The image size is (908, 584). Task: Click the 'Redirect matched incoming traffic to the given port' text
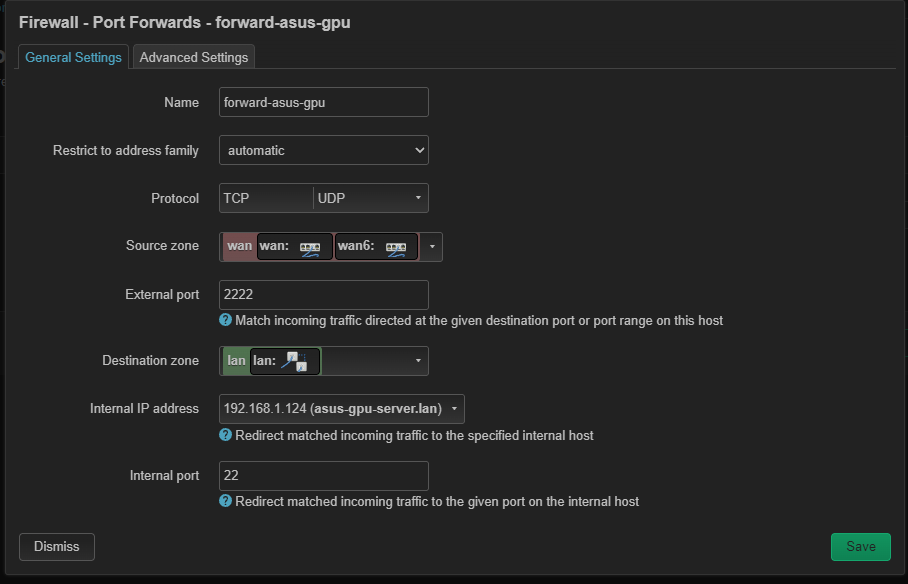click(x=437, y=501)
